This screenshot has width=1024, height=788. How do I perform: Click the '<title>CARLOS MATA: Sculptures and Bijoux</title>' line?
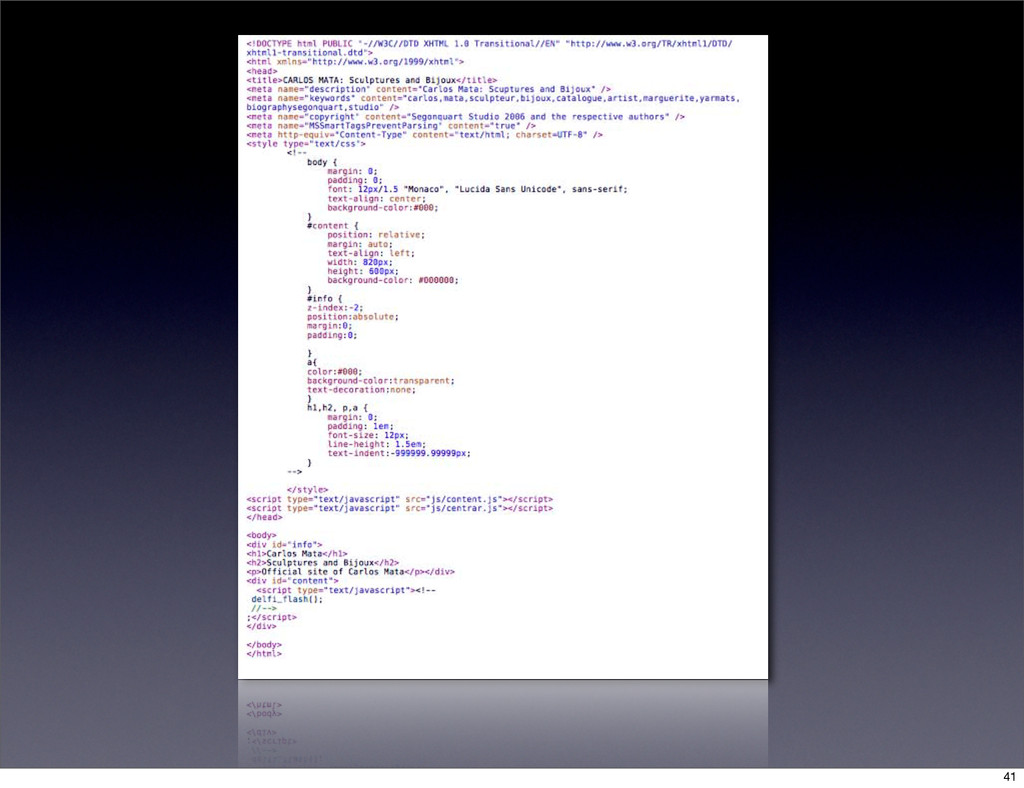tap(372, 80)
